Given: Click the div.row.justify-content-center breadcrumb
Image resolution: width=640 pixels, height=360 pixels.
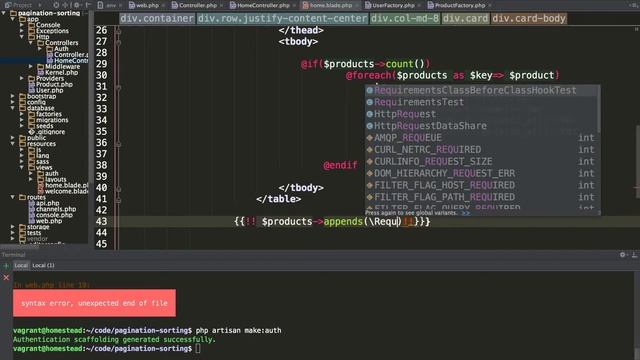Looking at the screenshot, I should click(282, 18).
